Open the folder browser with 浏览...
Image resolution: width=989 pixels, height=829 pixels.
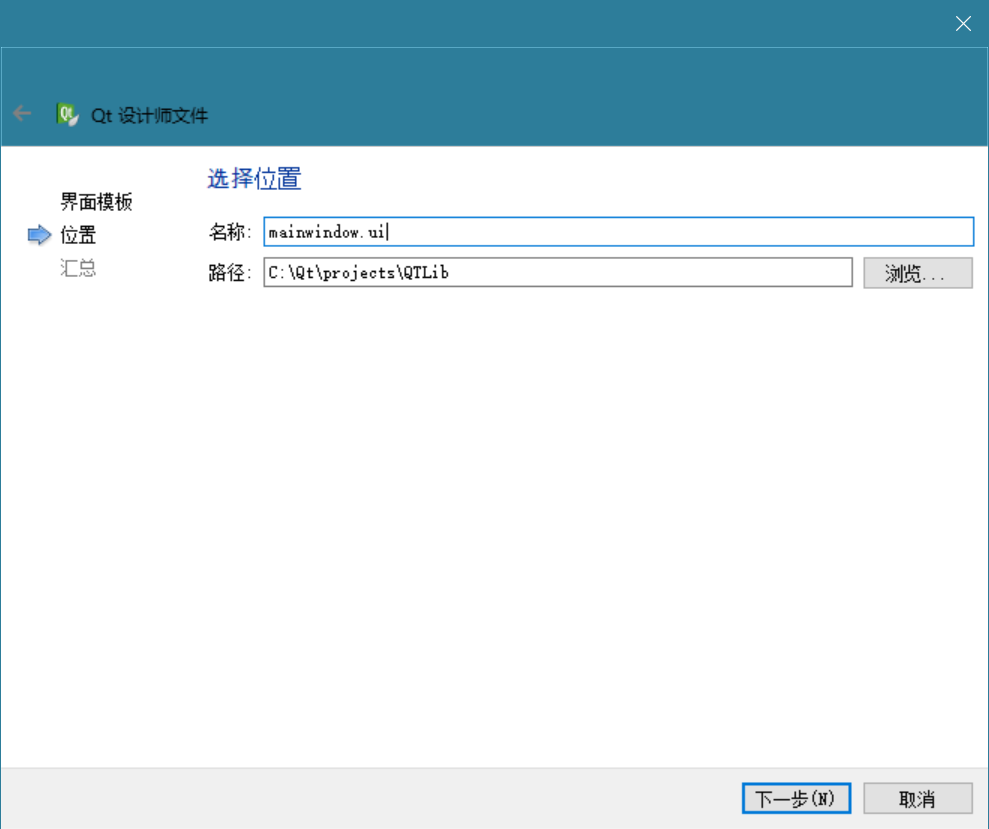coord(917,273)
